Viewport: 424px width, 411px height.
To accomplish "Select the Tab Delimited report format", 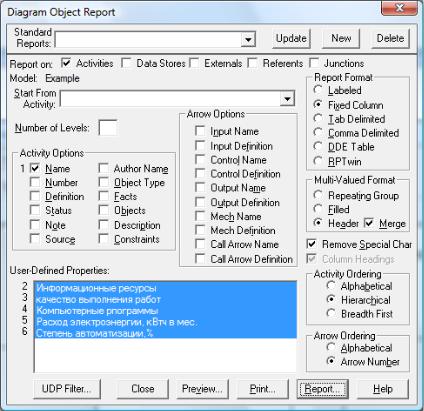I will (x=318, y=118).
